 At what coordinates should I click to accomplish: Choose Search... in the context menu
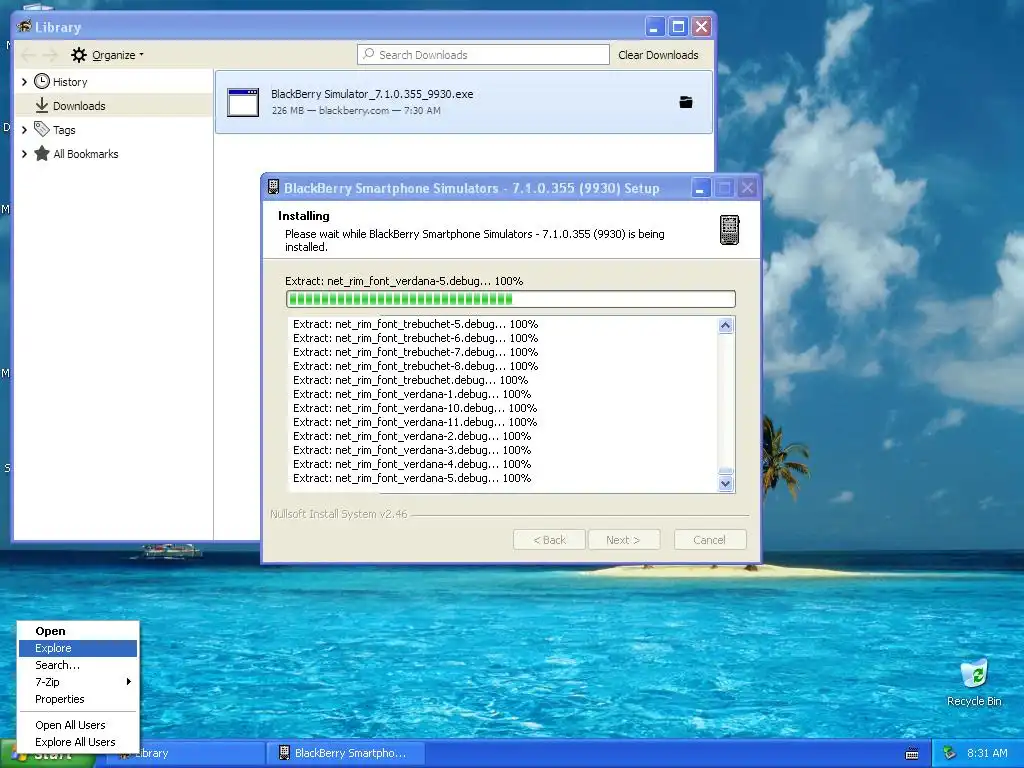coord(78,665)
